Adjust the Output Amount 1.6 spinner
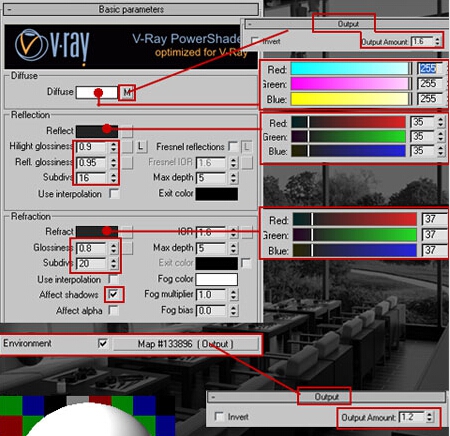The image size is (450, 436). (x=437, y=42)
